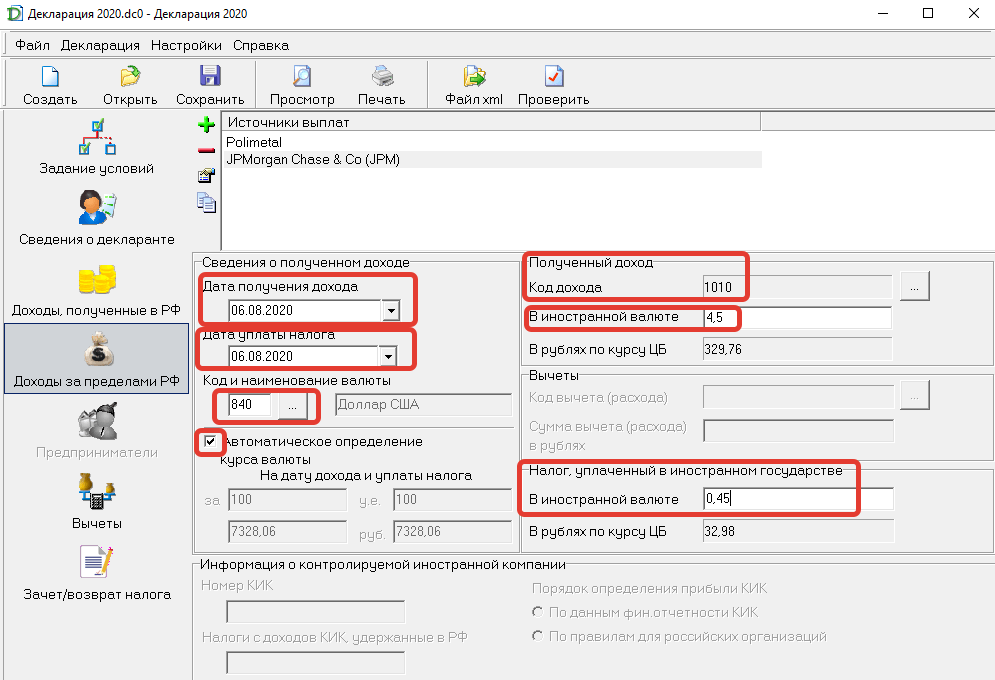995x680 pixels.
Task: Open the Вычеты section in the sidebar
Action: point(96,501)
